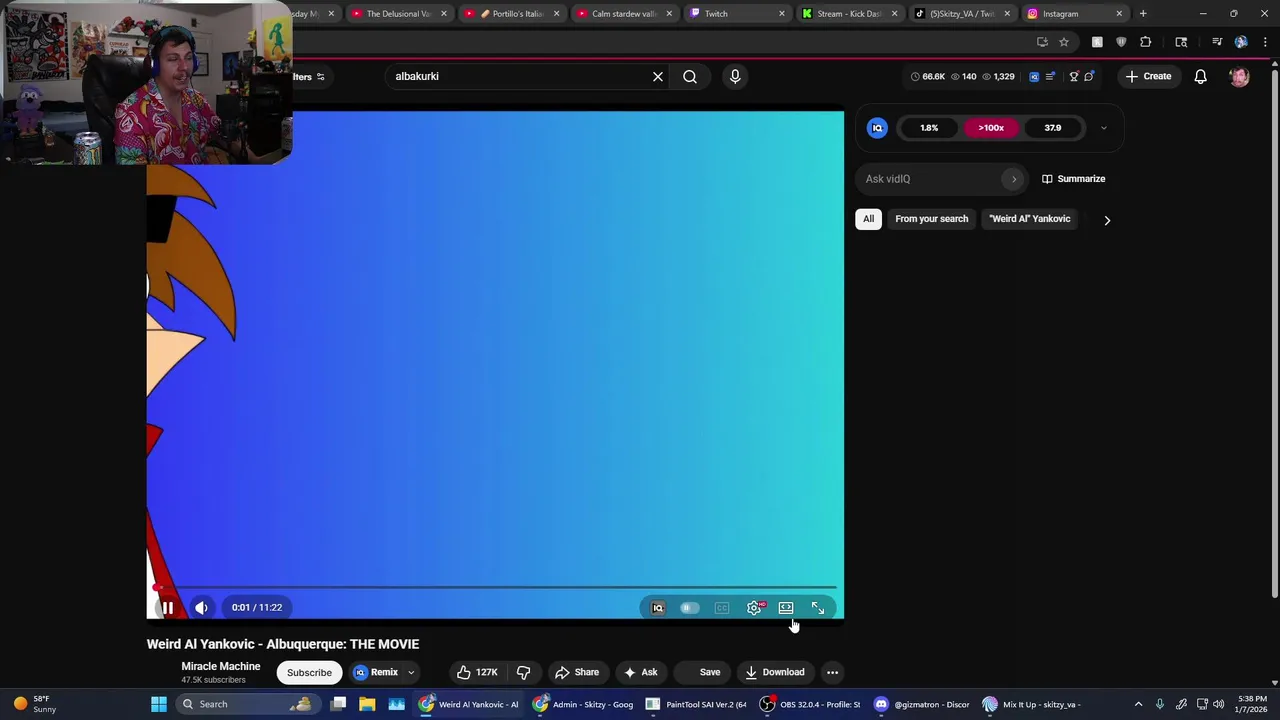Expand the Remix dropdown arrow
Viewport: 1280px width, 720px height.
[x=410, y=672]
